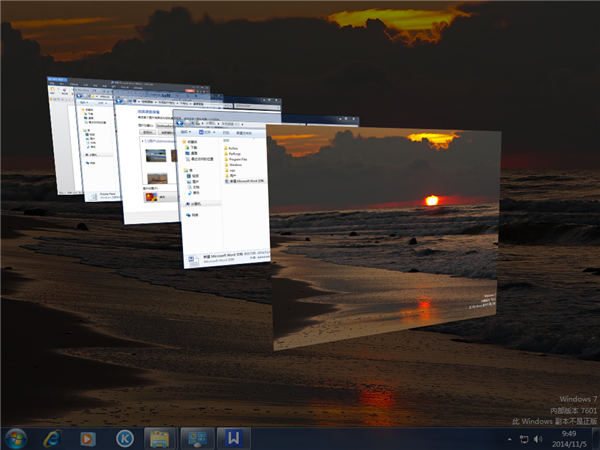Screen dimensions: 600x450
Task: Launch Internet Explorer from the taskbar
Action: coord(52,438)
